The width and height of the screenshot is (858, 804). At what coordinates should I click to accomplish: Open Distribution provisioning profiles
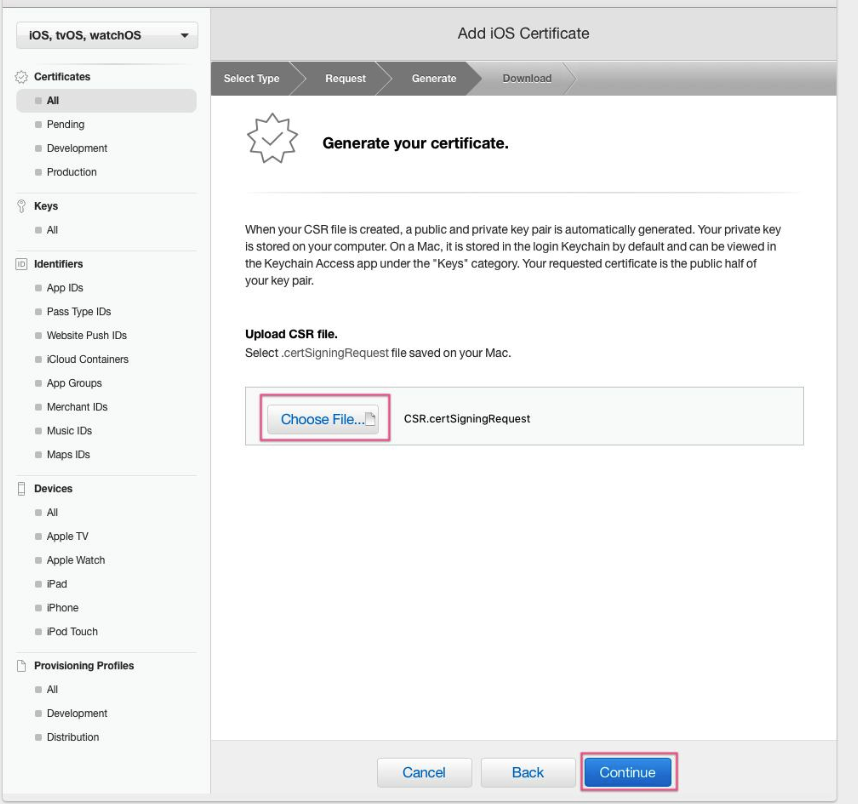click(73, 737)
